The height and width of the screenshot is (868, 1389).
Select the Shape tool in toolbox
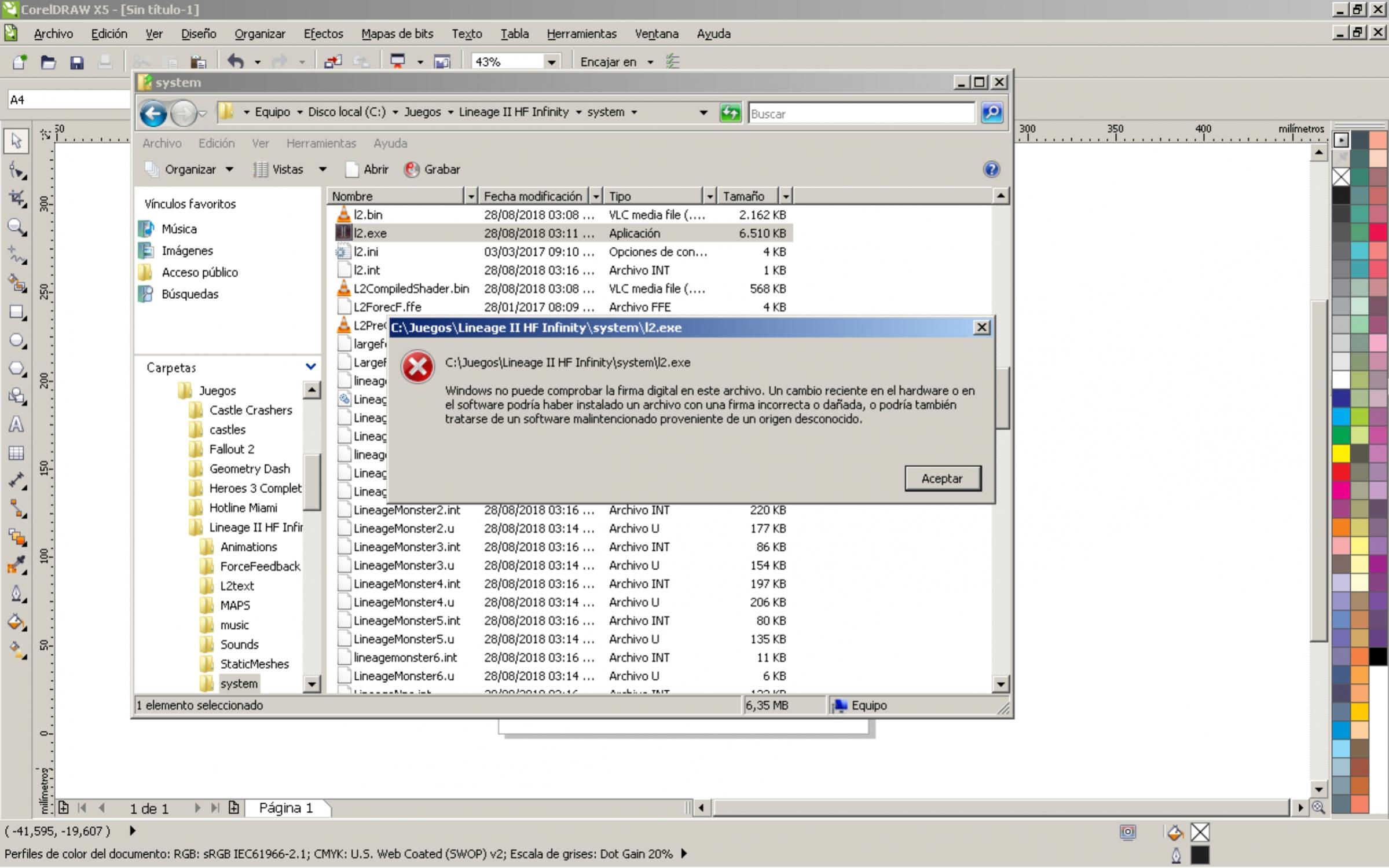pyautogui.click(x=16, y=170)
